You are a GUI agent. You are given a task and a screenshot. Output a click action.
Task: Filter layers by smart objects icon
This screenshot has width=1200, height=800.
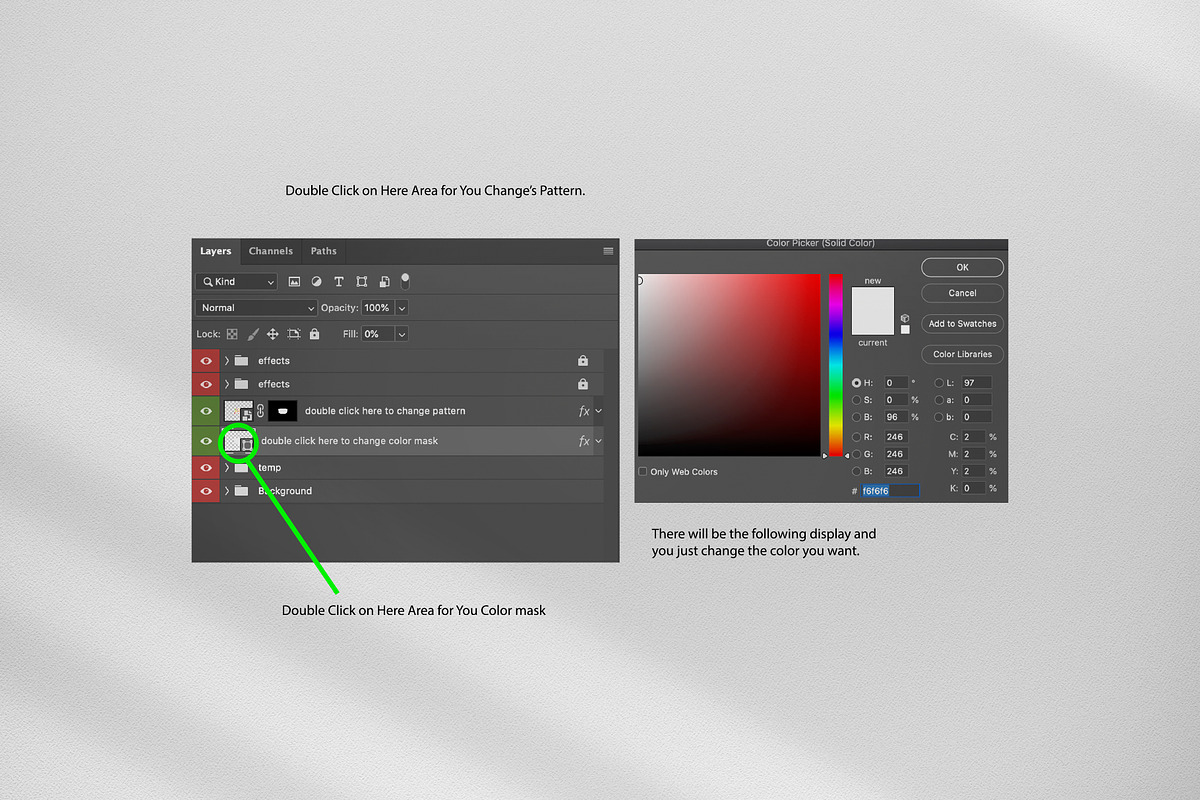[383, 282]
